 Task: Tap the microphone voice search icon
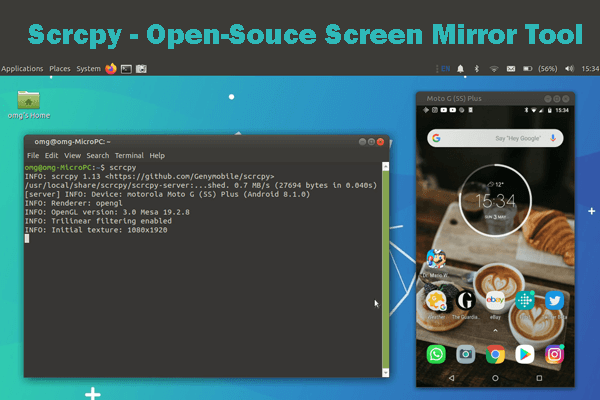[x=553, y=138]
